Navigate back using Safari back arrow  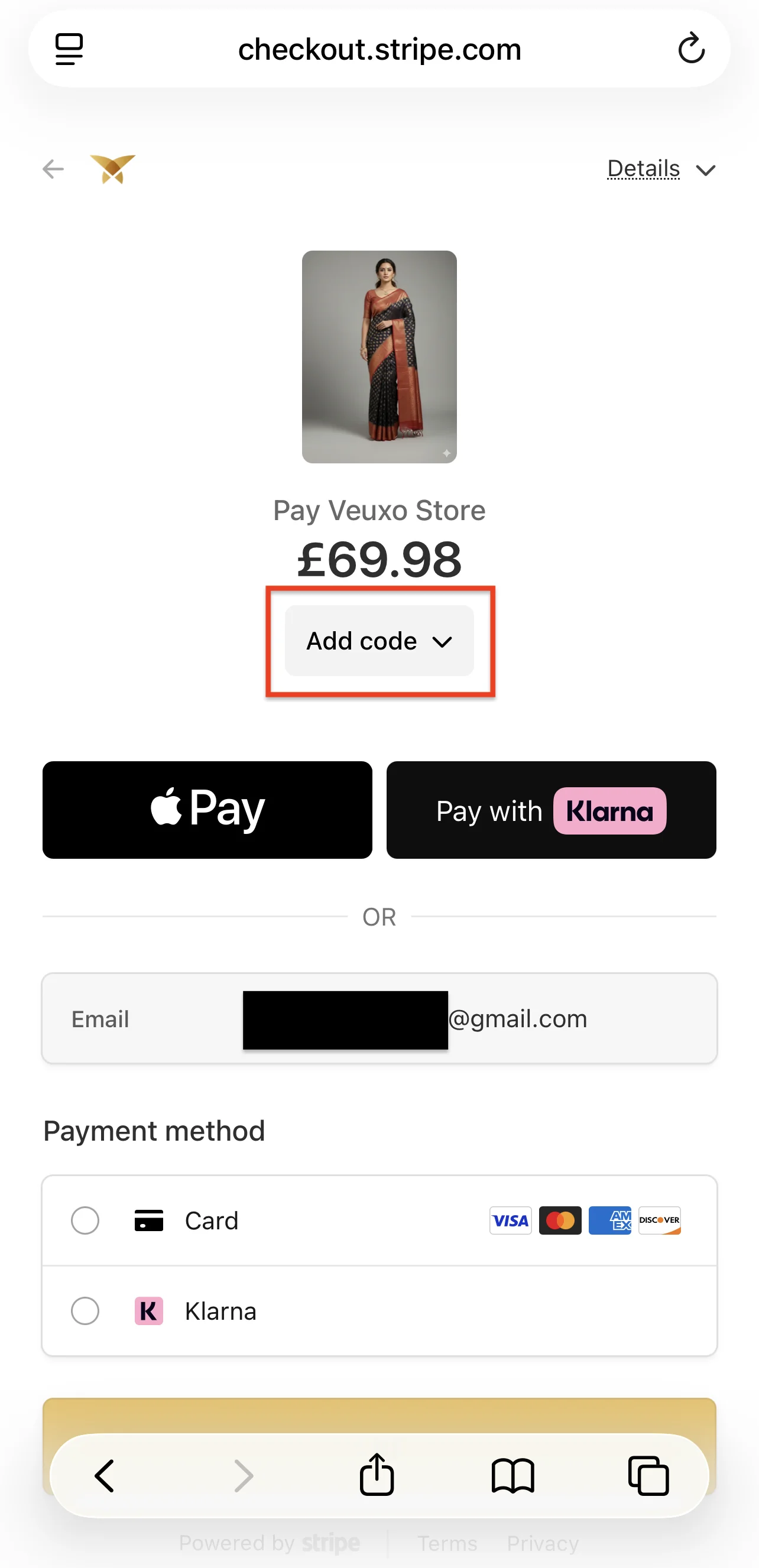pyautogui.click(x=103, y=1475)
